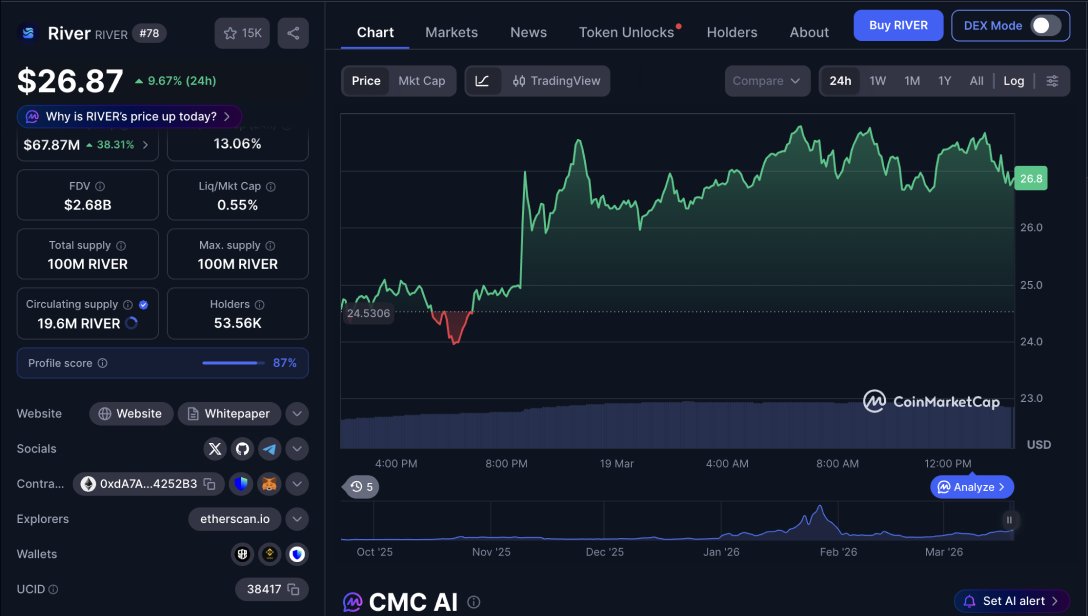
Task: Open the Holders tab
Action: [x=732, y=33]
